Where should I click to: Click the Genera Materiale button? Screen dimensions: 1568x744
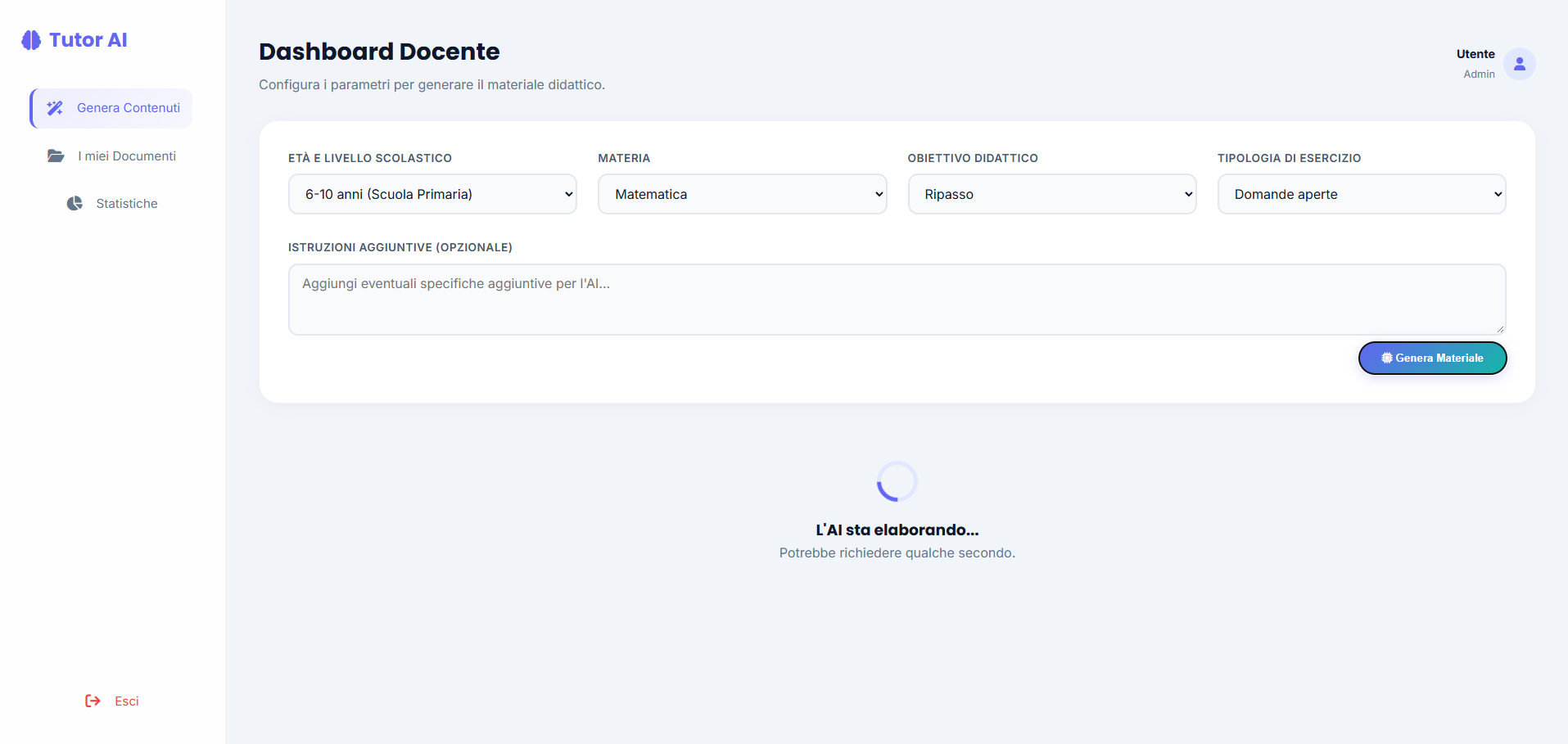1433,358
